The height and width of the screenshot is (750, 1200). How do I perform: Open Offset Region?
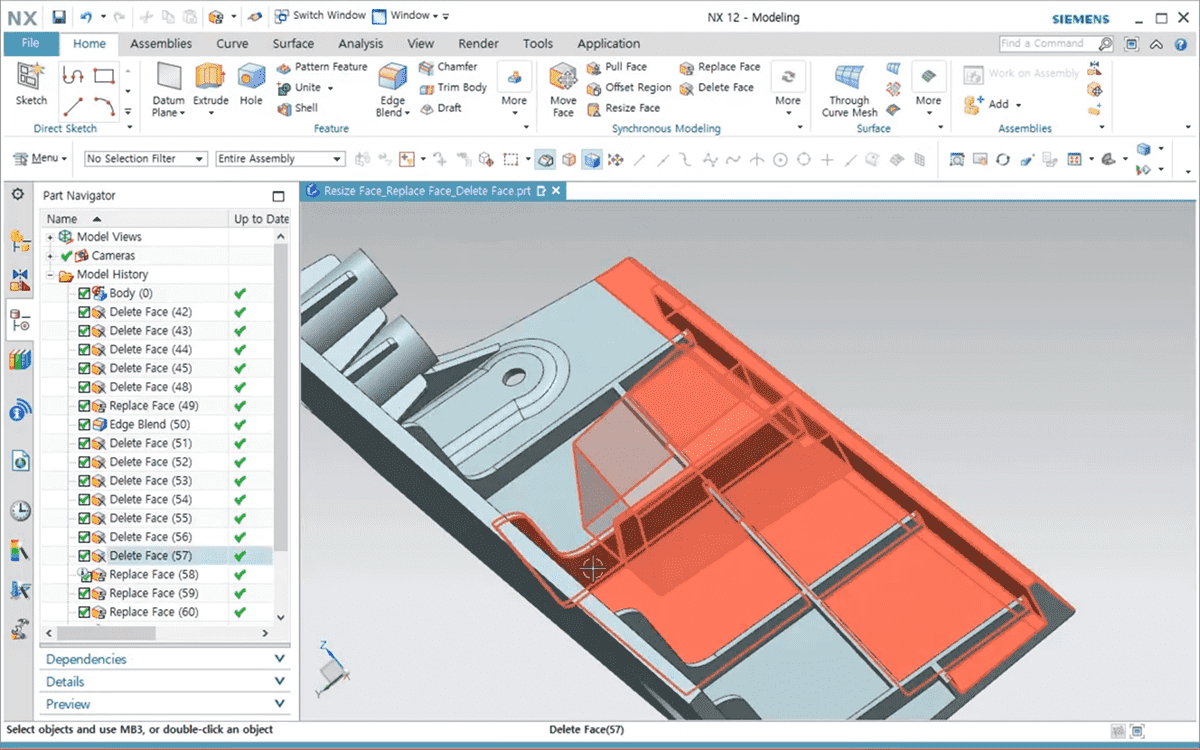629,87
